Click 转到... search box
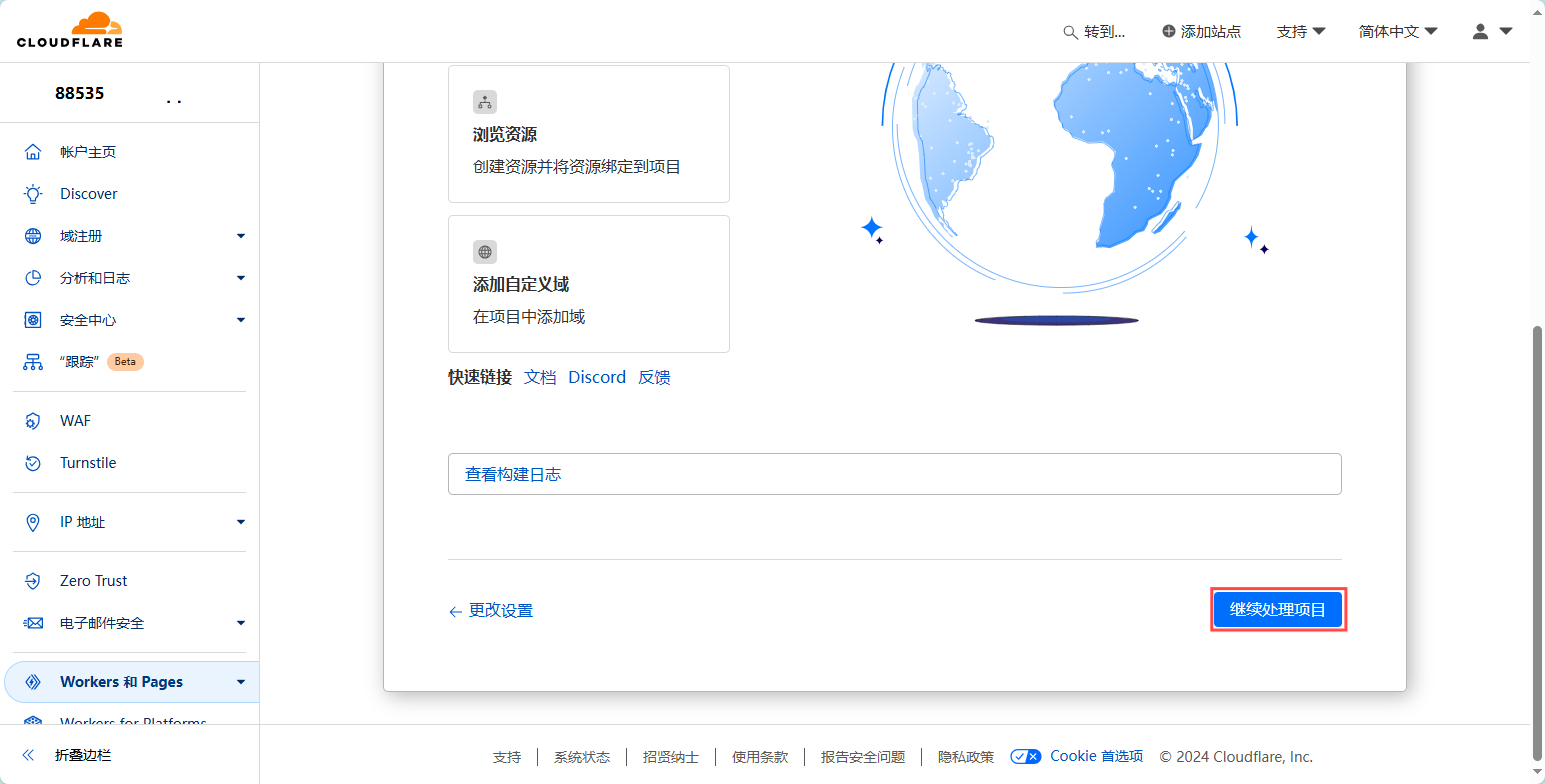 tap(1094, 31)
